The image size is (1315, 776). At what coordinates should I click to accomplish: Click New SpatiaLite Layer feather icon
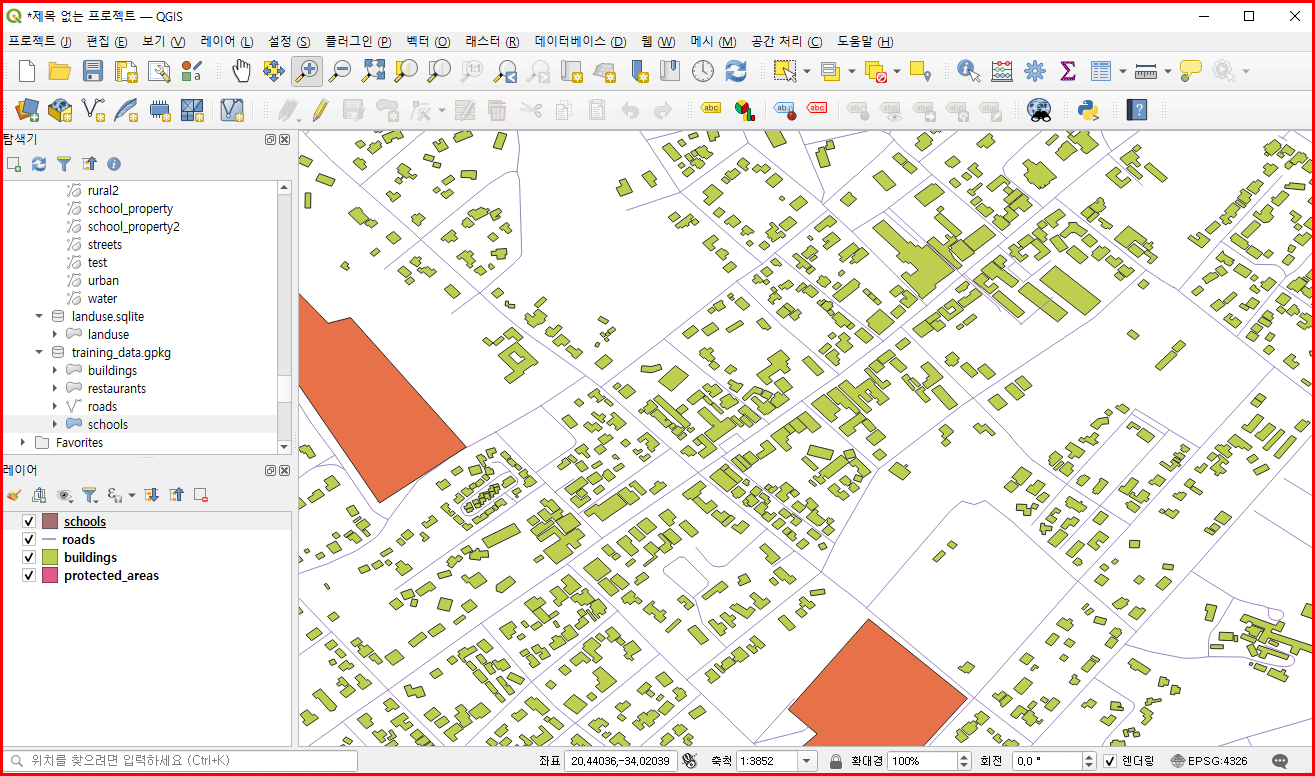(126, 109)
